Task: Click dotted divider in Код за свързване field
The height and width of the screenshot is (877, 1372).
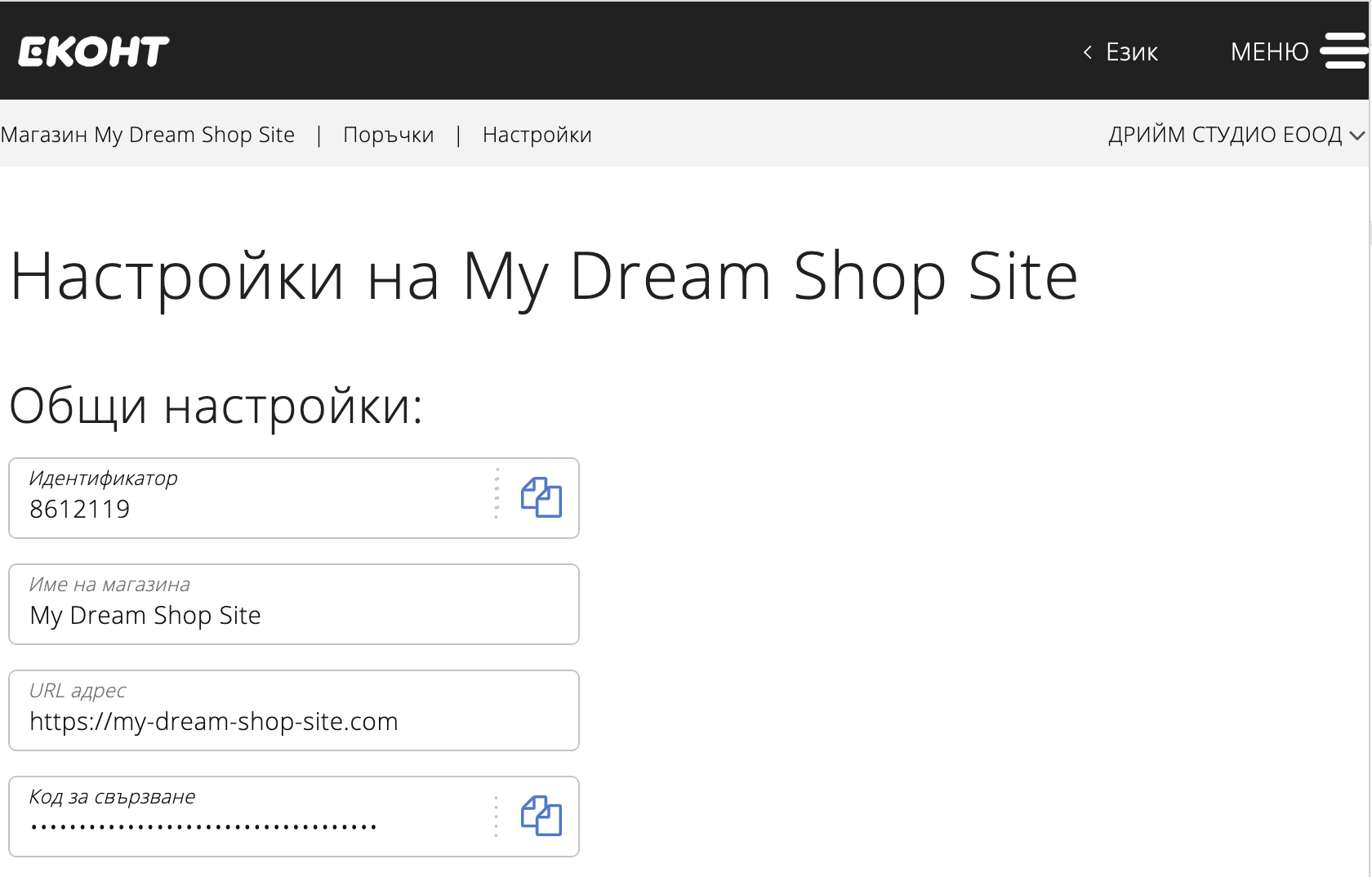Action: pos(496,817)
